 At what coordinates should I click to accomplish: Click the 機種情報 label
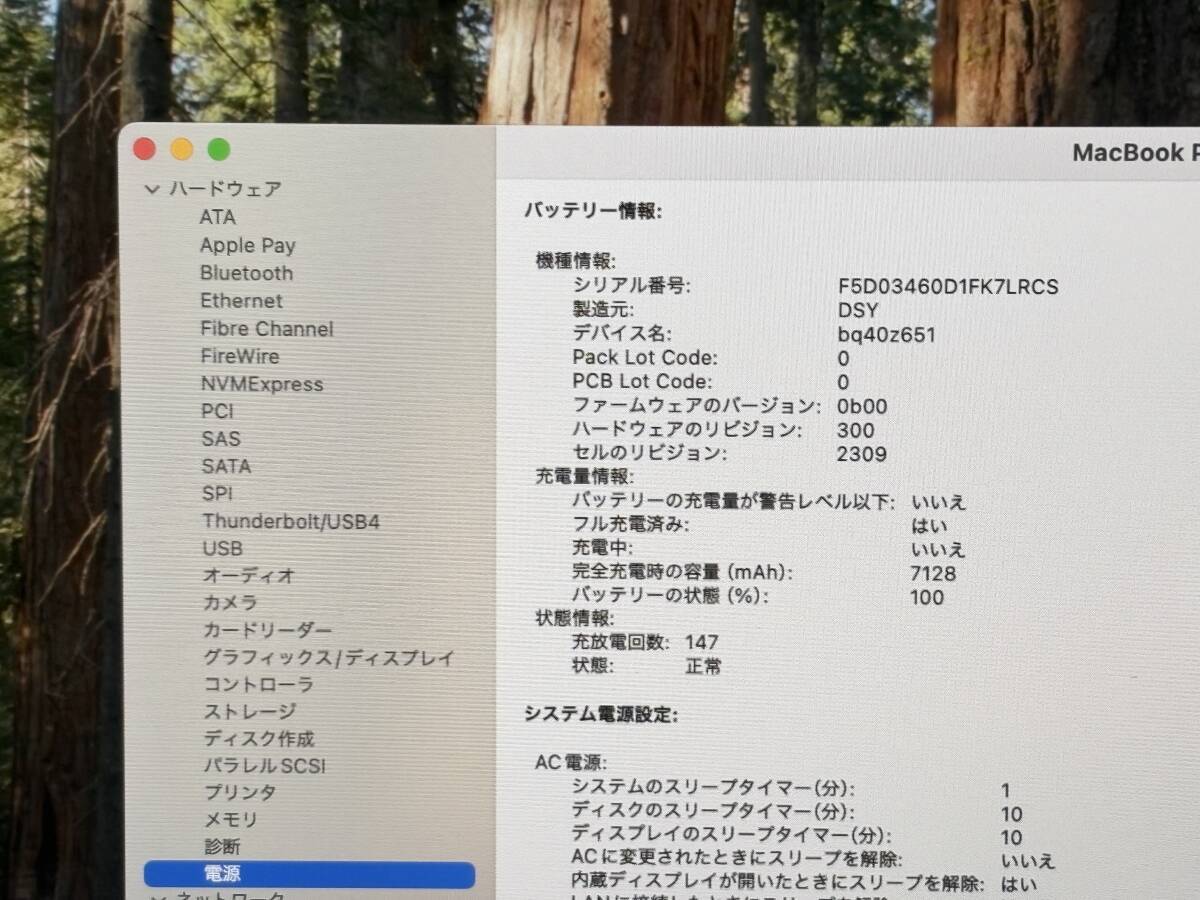click(576, 261)
